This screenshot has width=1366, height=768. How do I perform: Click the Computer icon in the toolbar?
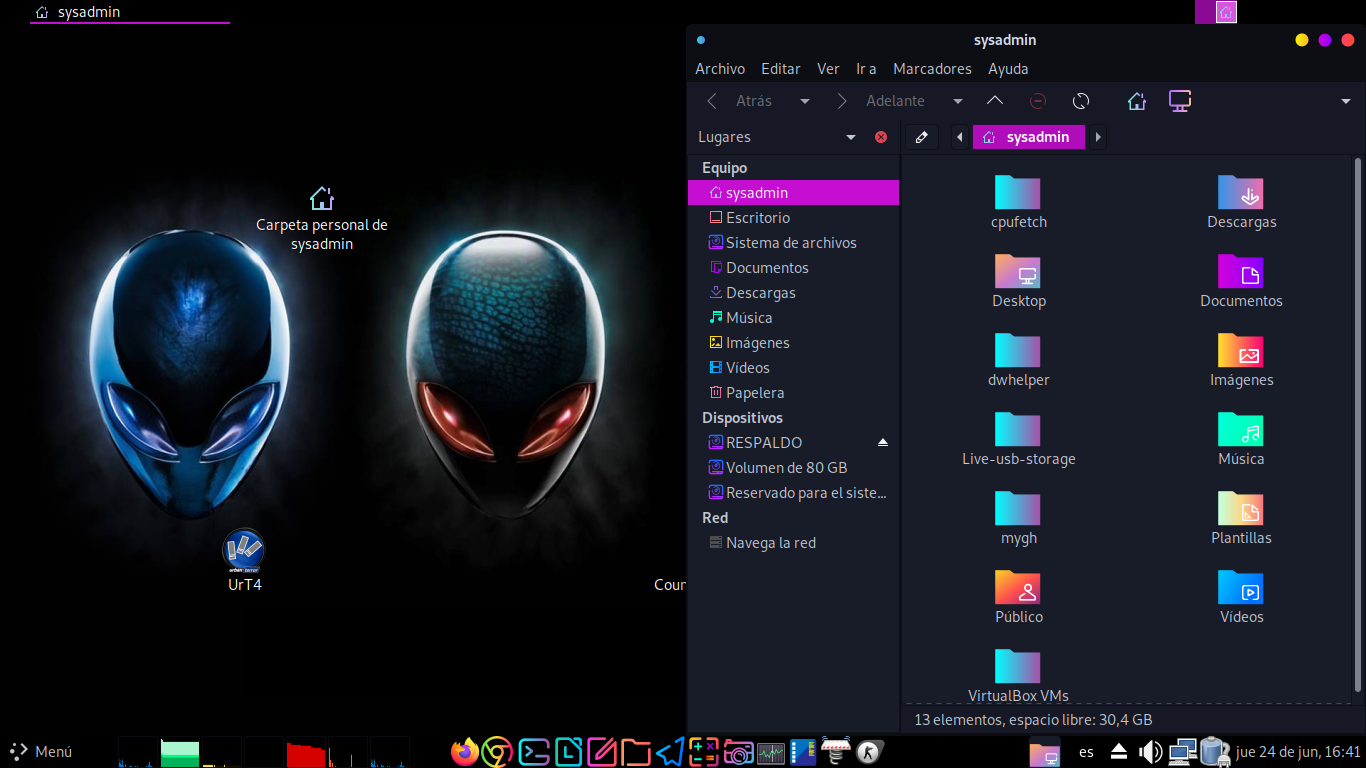coord(1180,101)
